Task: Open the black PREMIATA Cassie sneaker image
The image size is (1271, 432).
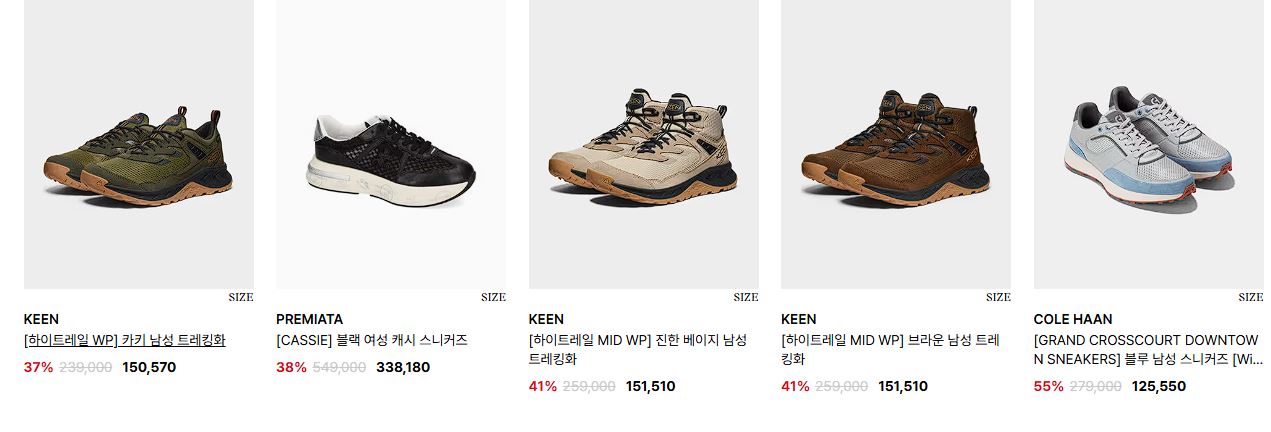Action: (391, 144)
